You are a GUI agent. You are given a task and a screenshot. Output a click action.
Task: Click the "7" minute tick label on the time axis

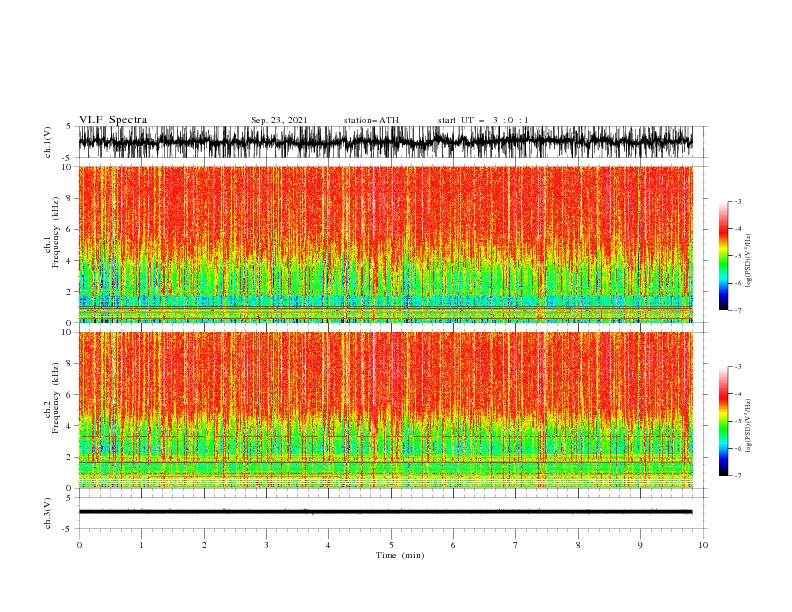click(x=516, y=545)
